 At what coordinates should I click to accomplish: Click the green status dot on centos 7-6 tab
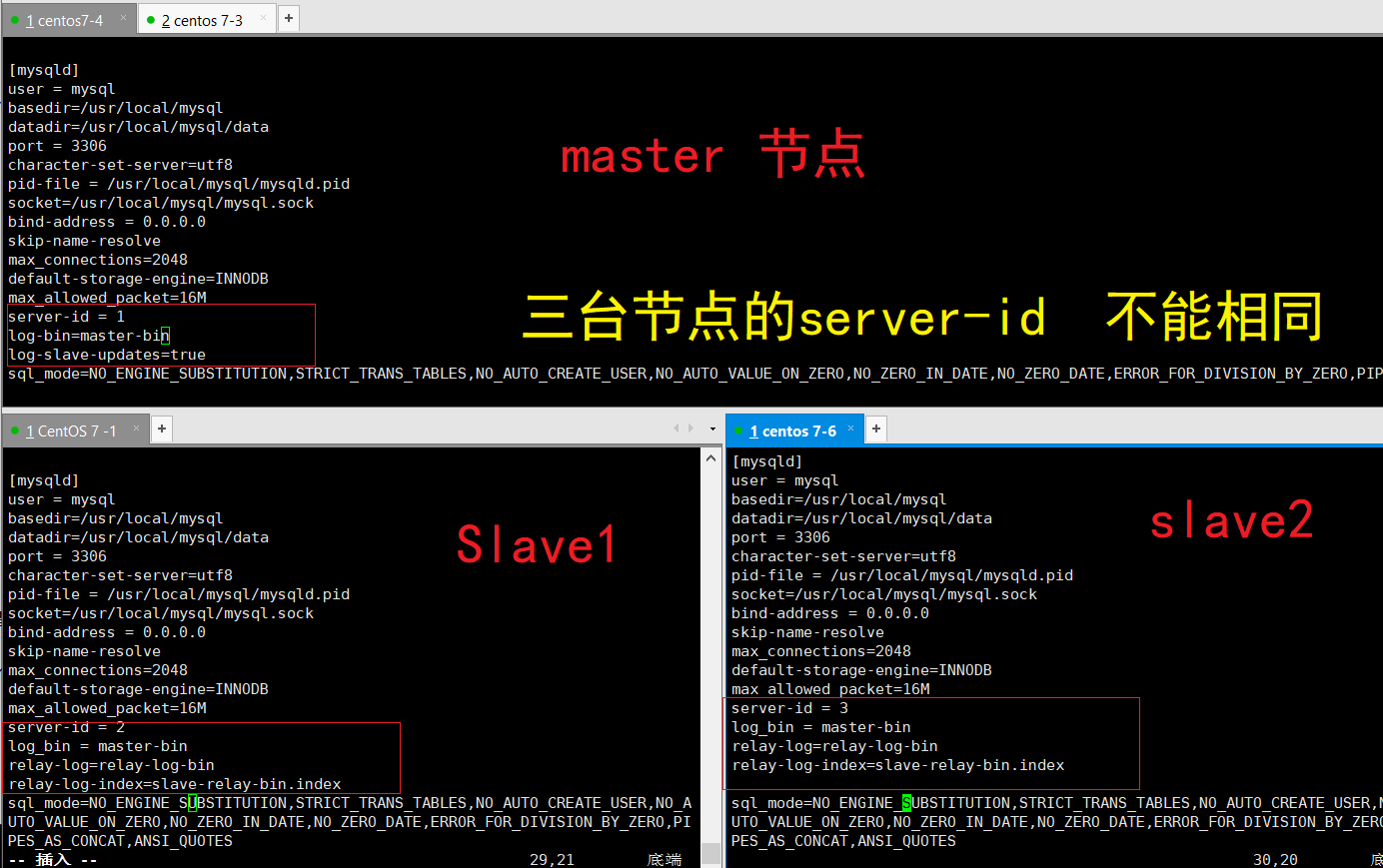pos(738,431)
